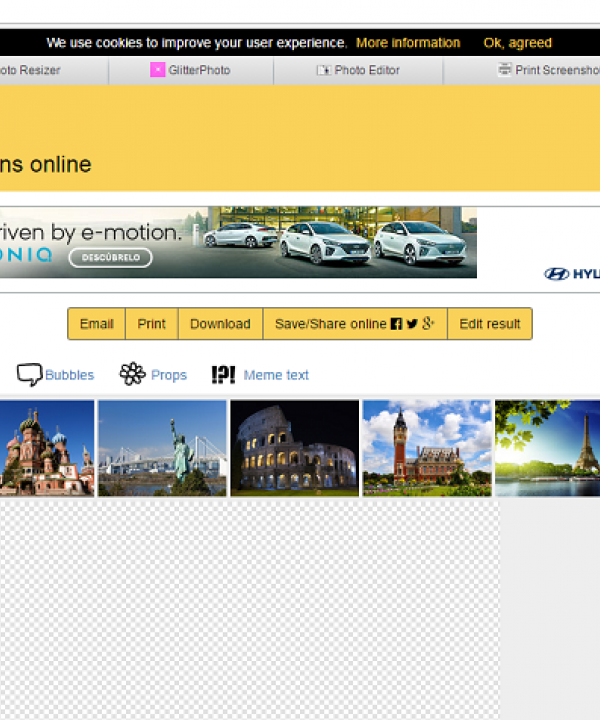600x720 pixels.
Task: Choose the Colosseum at night thumbnail
Action: [294, 448]
